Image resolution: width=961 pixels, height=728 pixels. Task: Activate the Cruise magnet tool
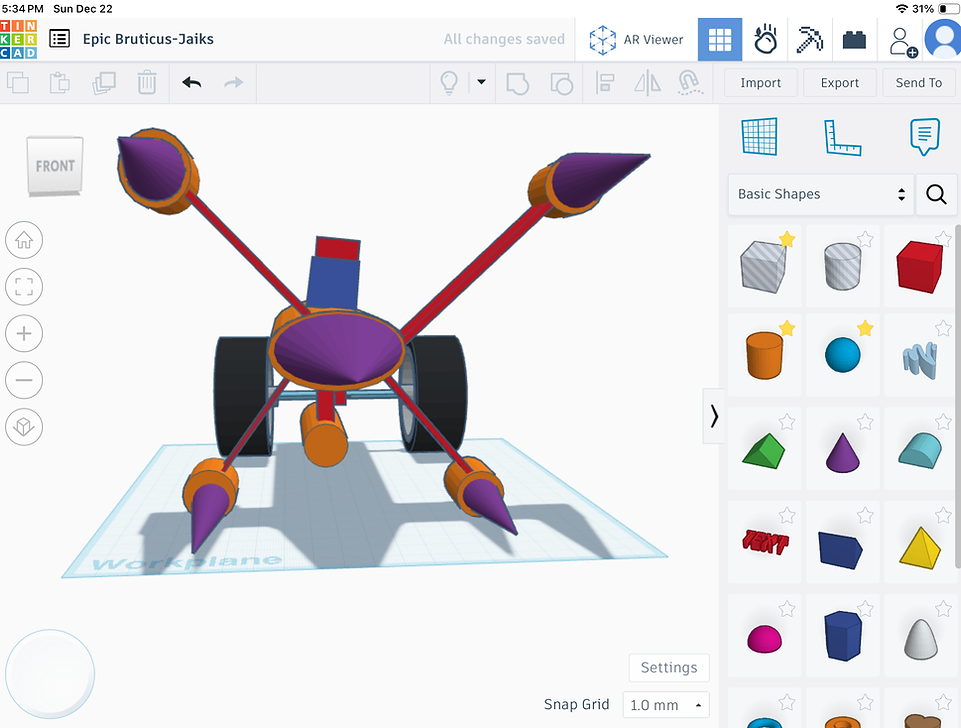pyautogui.click(x=690, y=83)
